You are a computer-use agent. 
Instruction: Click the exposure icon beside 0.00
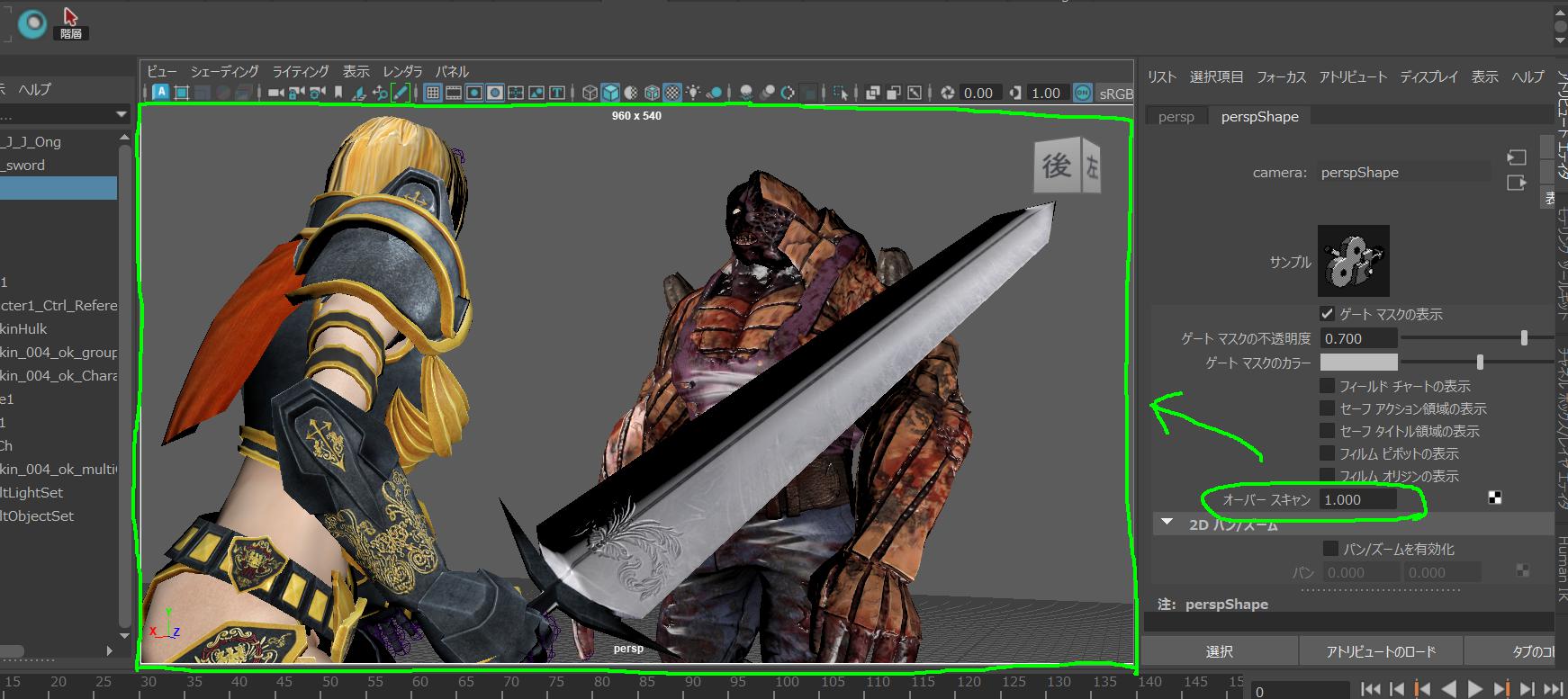click(x=947, y=93)
